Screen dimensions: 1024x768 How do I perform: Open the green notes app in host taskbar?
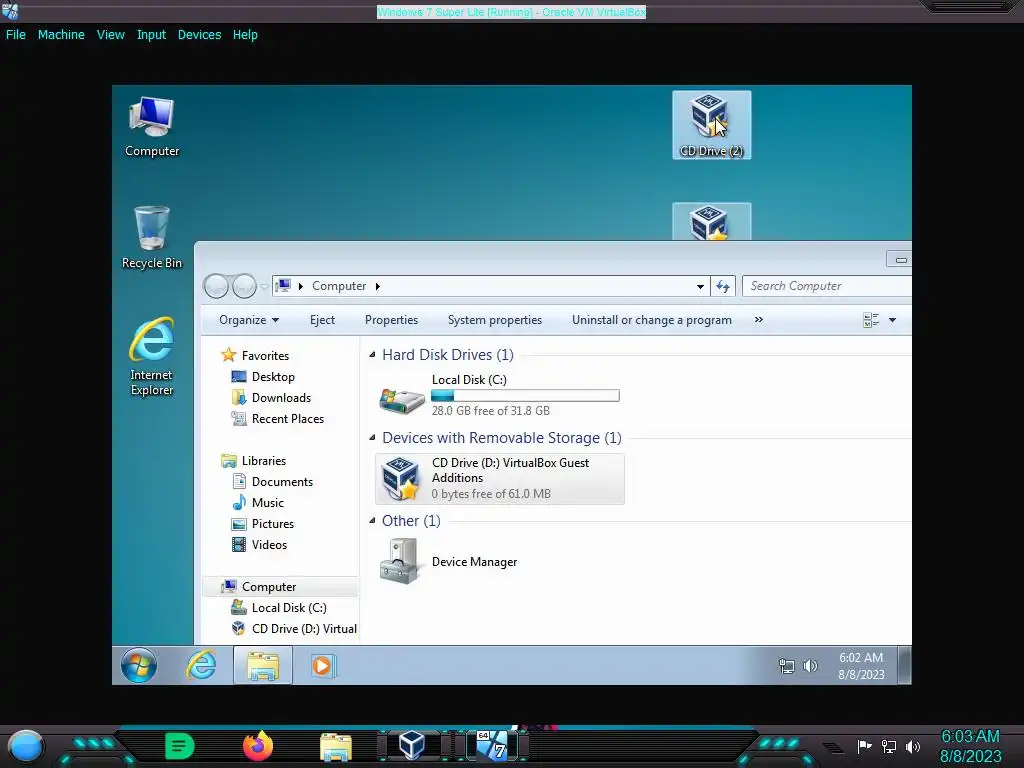pyautogui.click(x=180, y=746)
